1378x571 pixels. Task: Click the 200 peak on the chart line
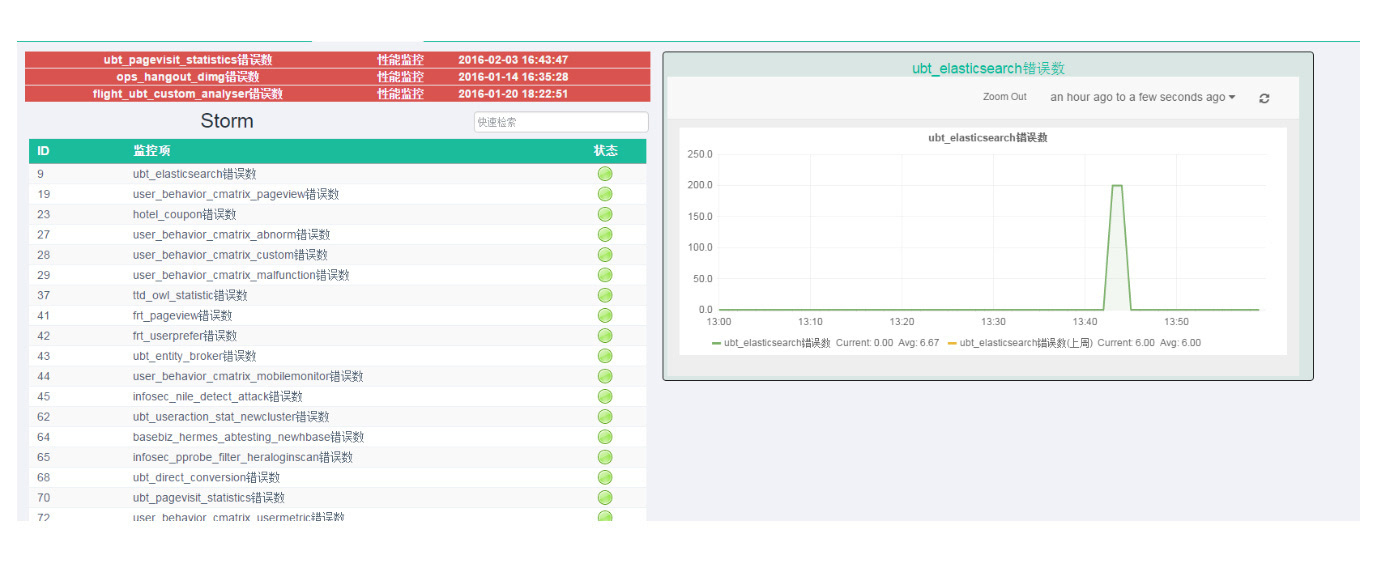pyautogui.click(x=1117, y=186)
